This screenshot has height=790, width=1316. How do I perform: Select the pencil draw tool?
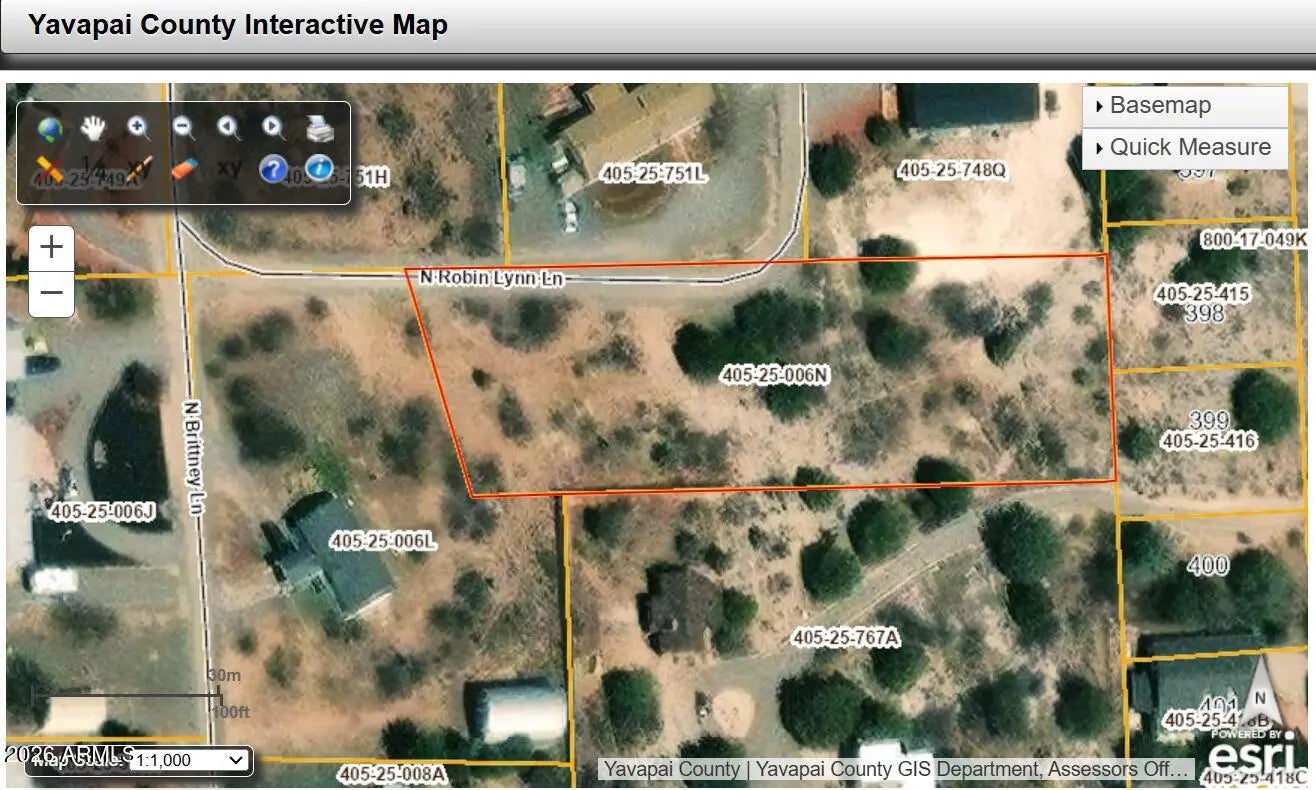(x=139, y=168)
